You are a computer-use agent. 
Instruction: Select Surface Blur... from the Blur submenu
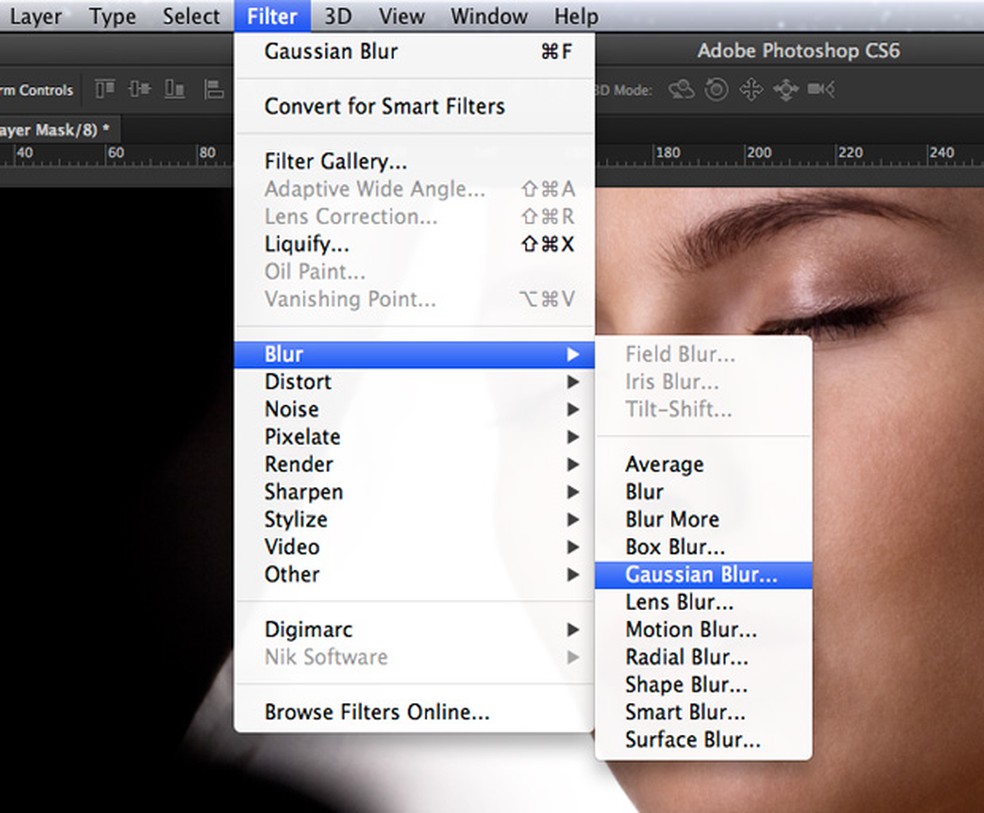692,740
